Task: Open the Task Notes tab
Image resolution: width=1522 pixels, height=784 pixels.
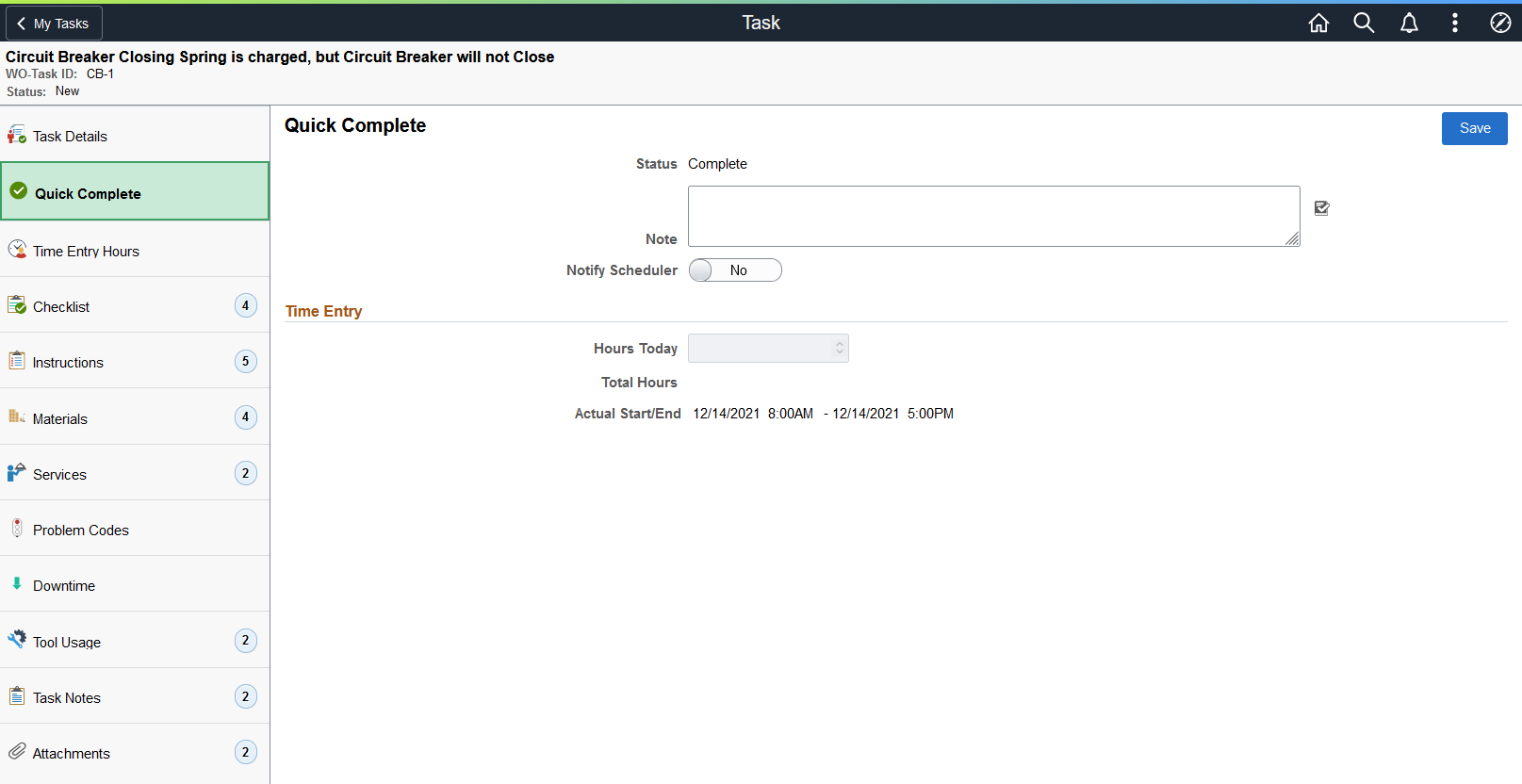Action: [x=135, y=695]
